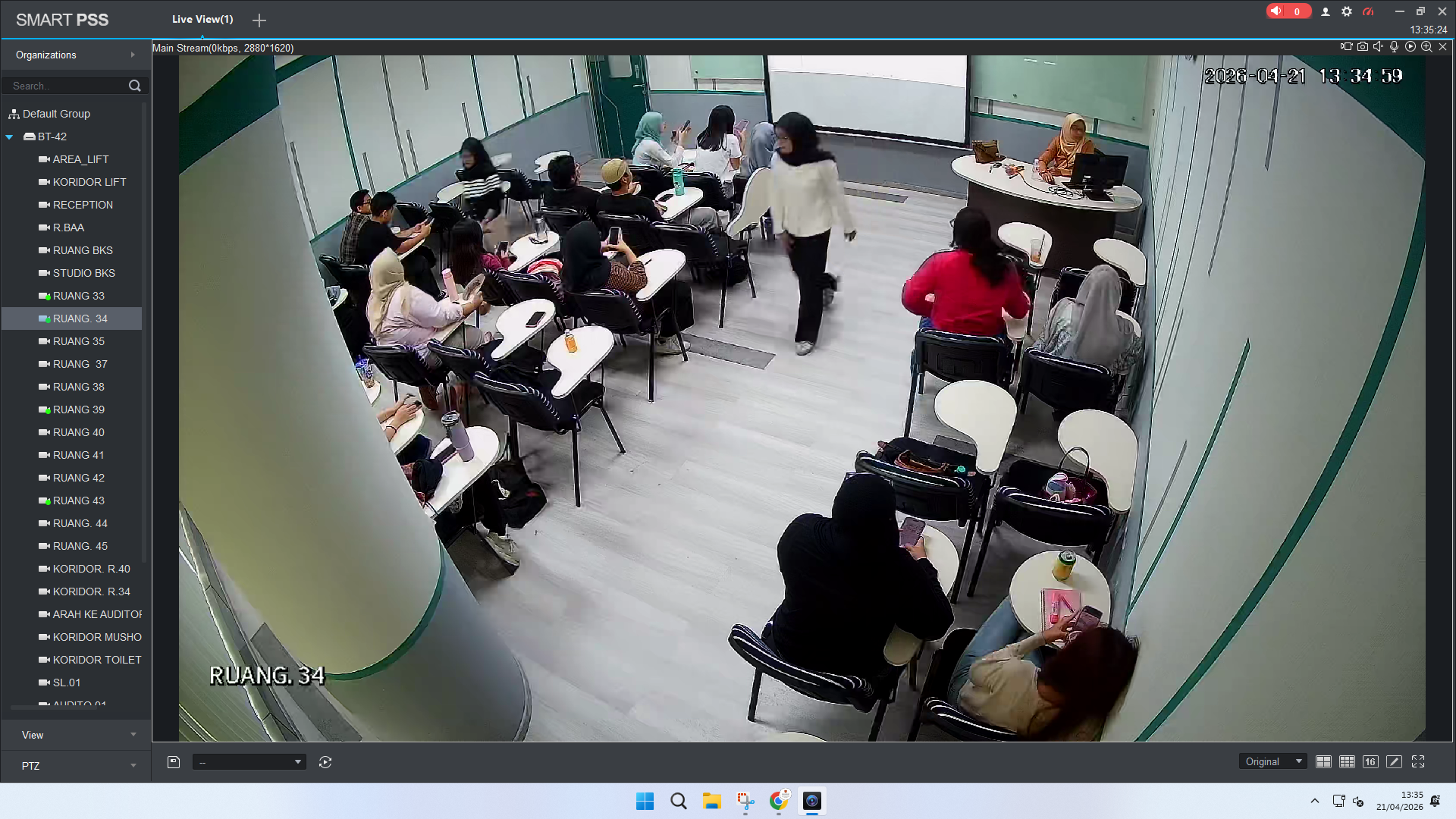Switch to the Live View(1) tab

(202, 19)
